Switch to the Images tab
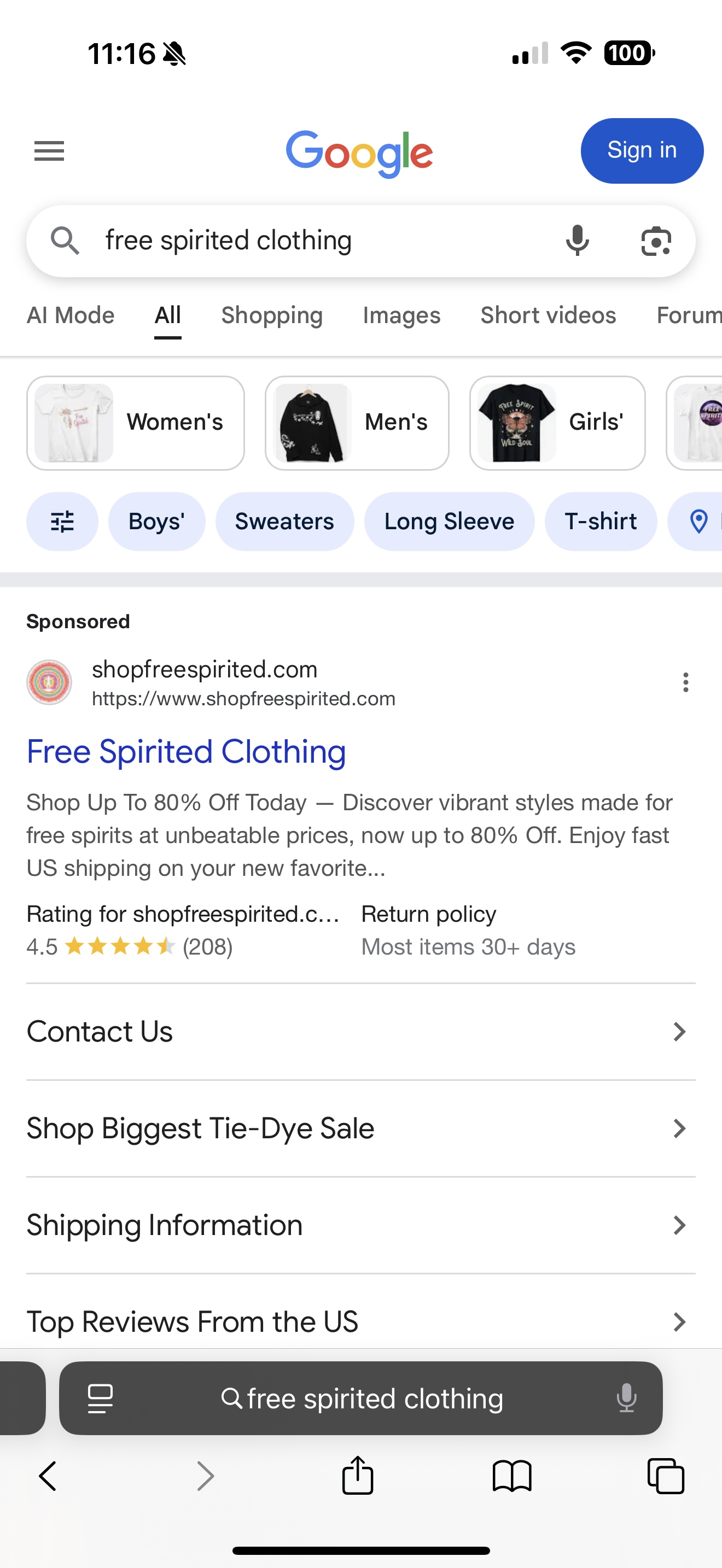Screen dimensions: 722x1568 click(x=401, y=315)
